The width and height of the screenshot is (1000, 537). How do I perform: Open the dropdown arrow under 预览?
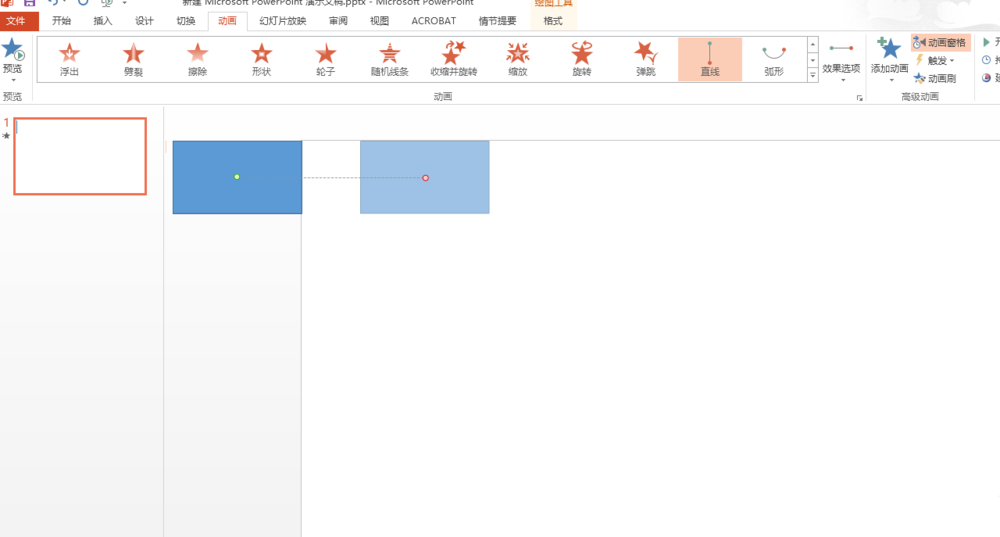(13, 81)
